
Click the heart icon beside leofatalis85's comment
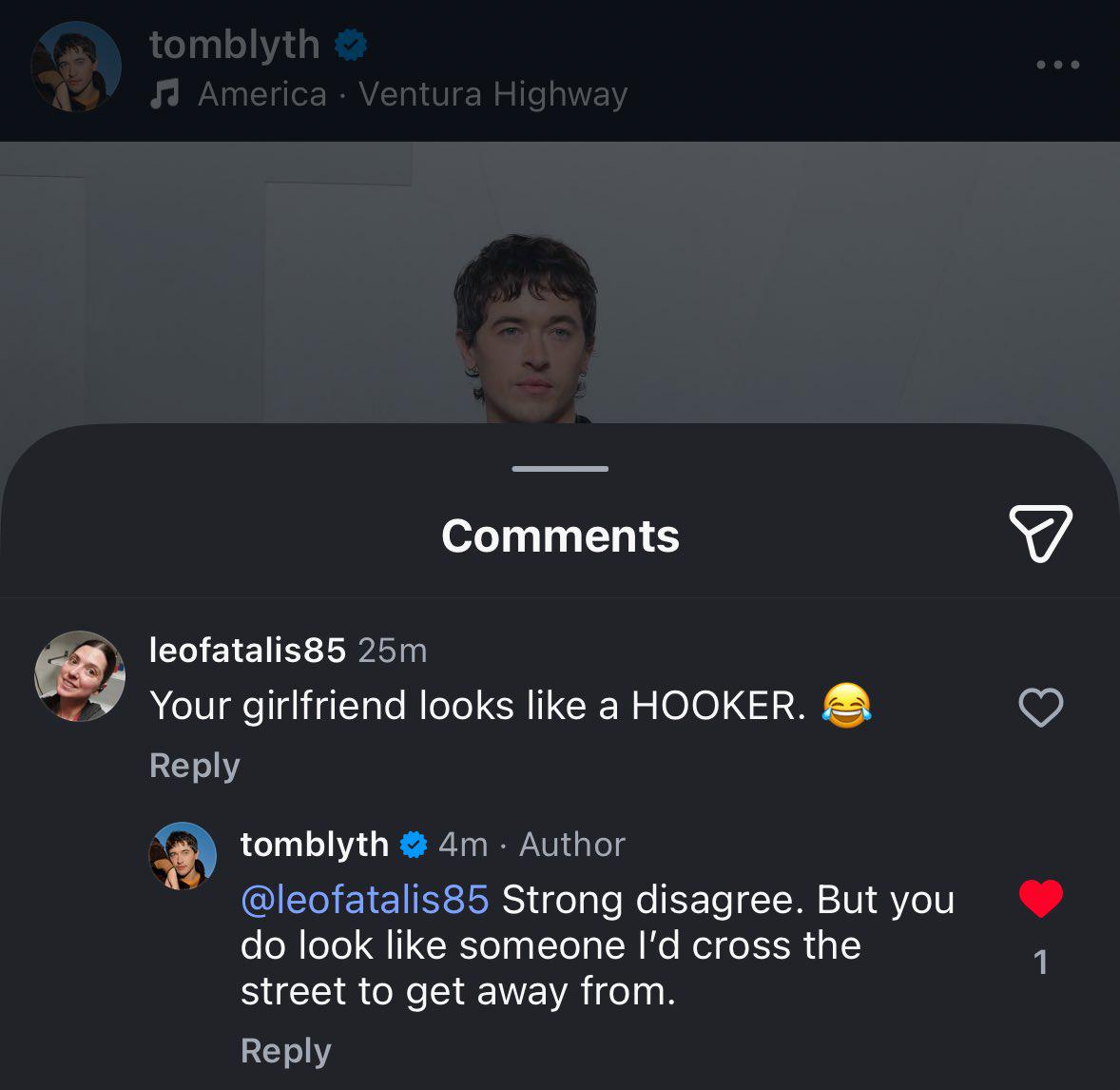point(1040,707)
